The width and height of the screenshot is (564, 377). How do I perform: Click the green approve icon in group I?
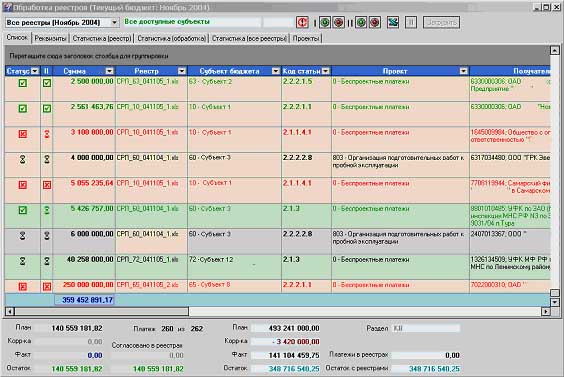tap(325, 22)
